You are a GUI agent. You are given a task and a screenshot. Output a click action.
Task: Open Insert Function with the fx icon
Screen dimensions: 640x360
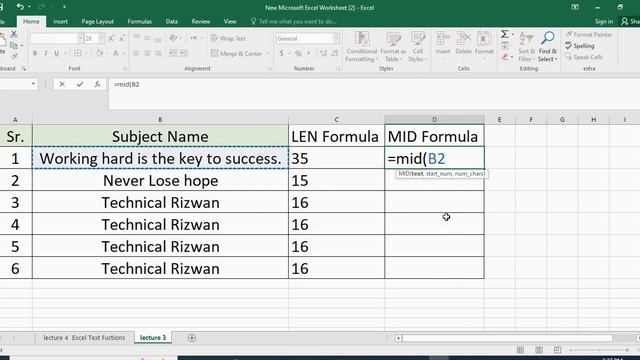[97, 84]
